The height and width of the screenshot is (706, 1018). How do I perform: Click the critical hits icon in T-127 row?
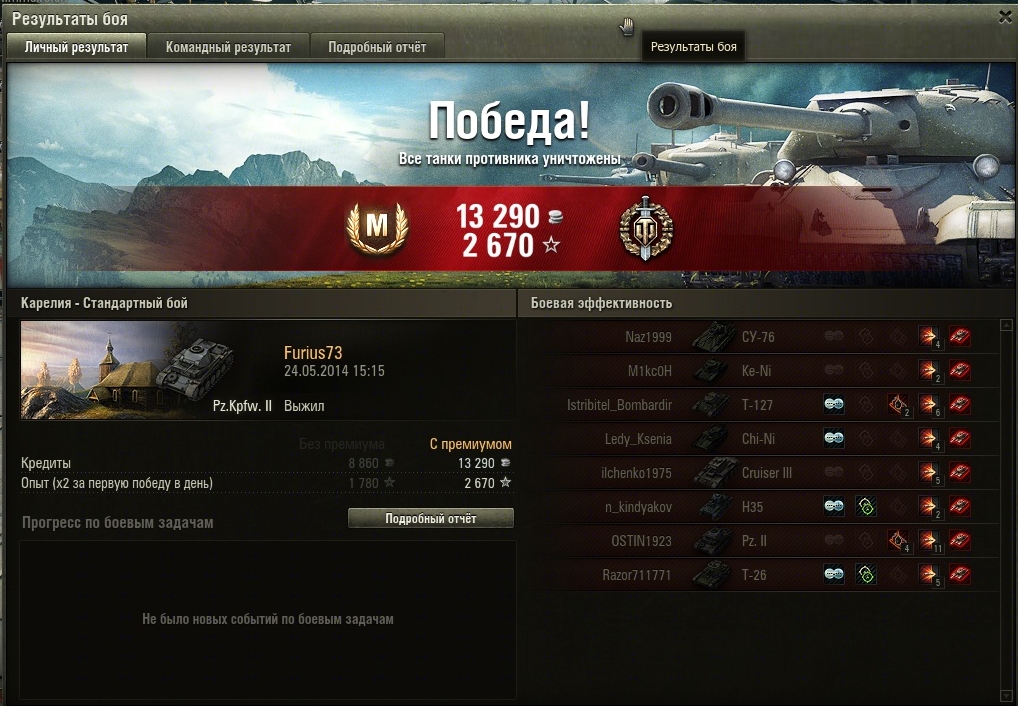coord(898,405)
